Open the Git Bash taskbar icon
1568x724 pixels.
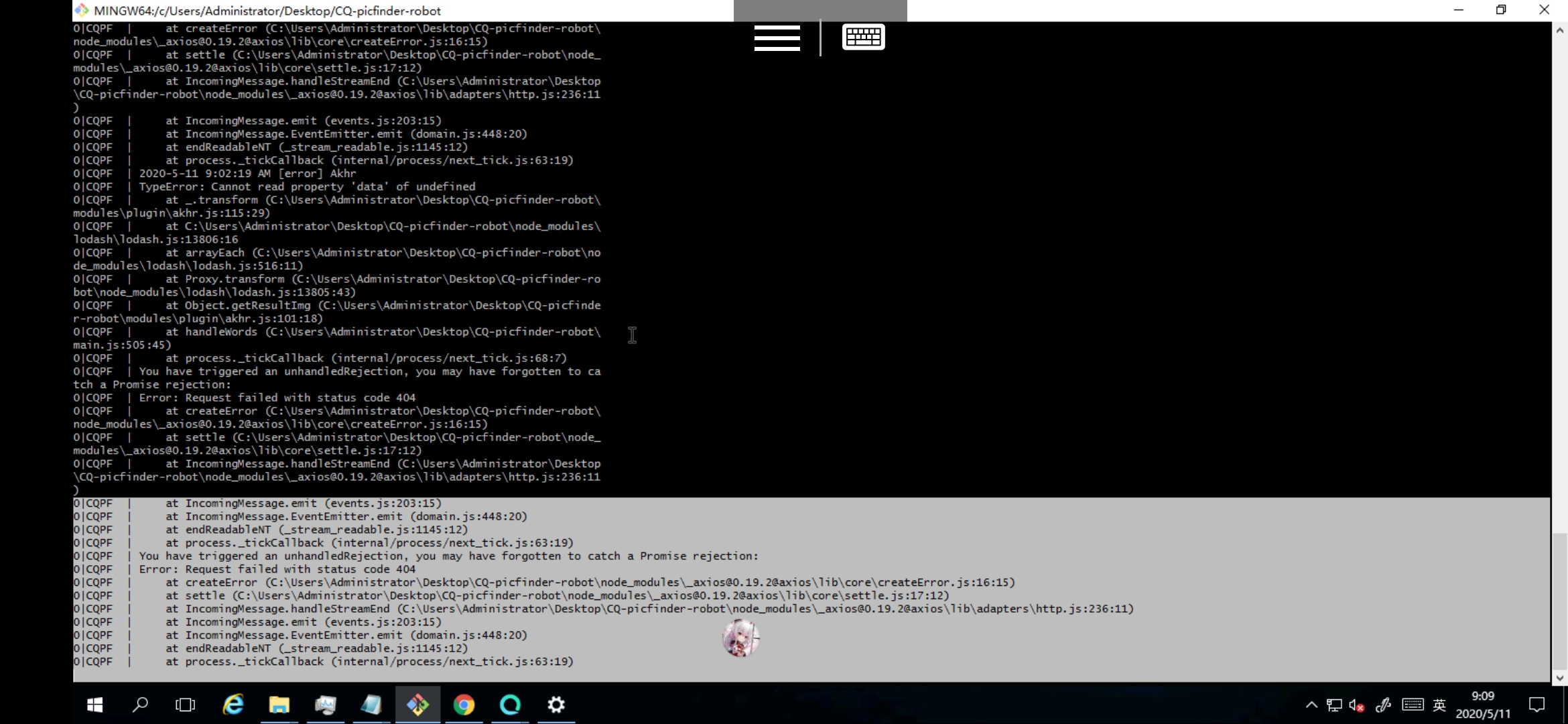[417, 705]
